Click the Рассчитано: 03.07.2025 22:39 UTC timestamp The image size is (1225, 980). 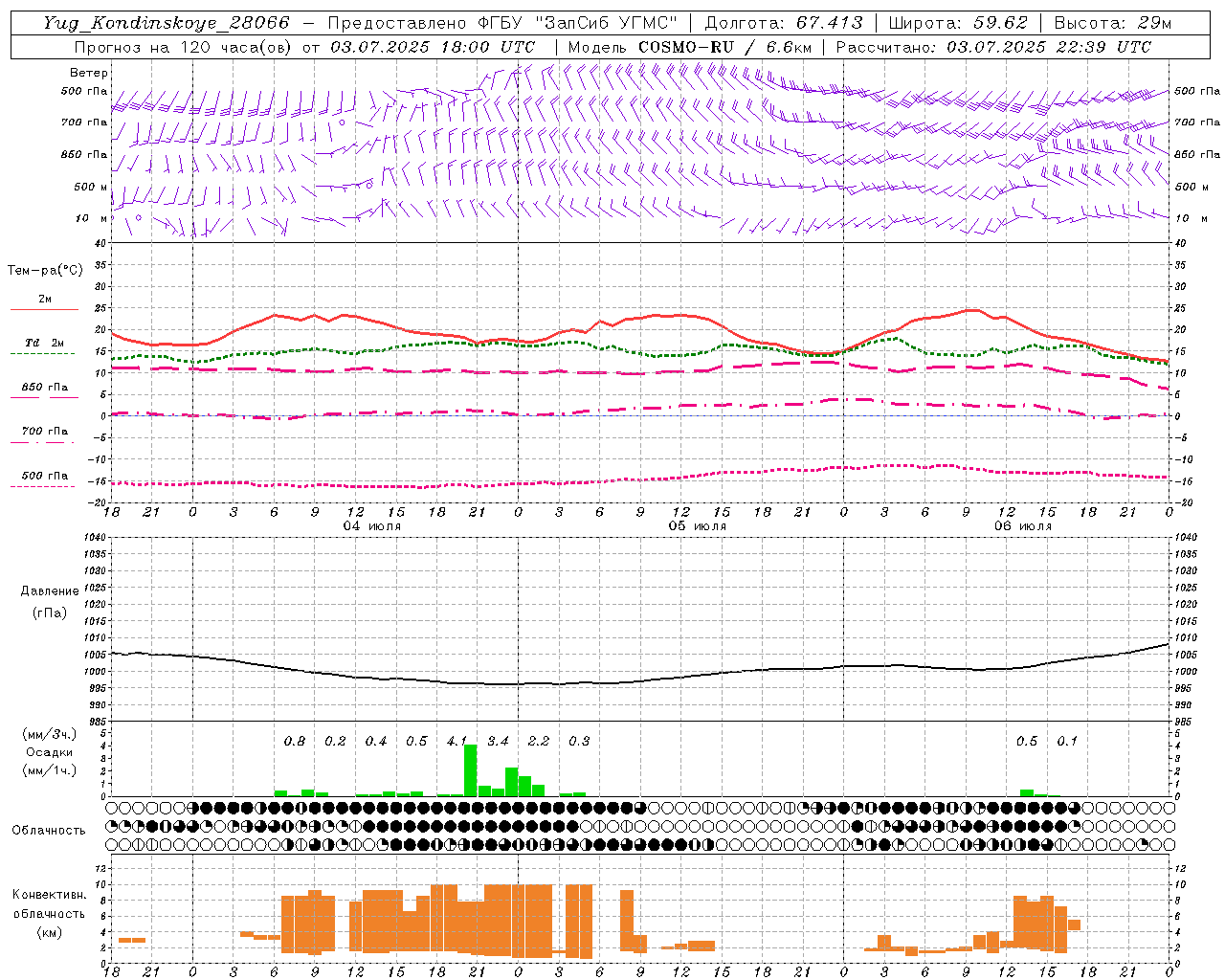993,47
